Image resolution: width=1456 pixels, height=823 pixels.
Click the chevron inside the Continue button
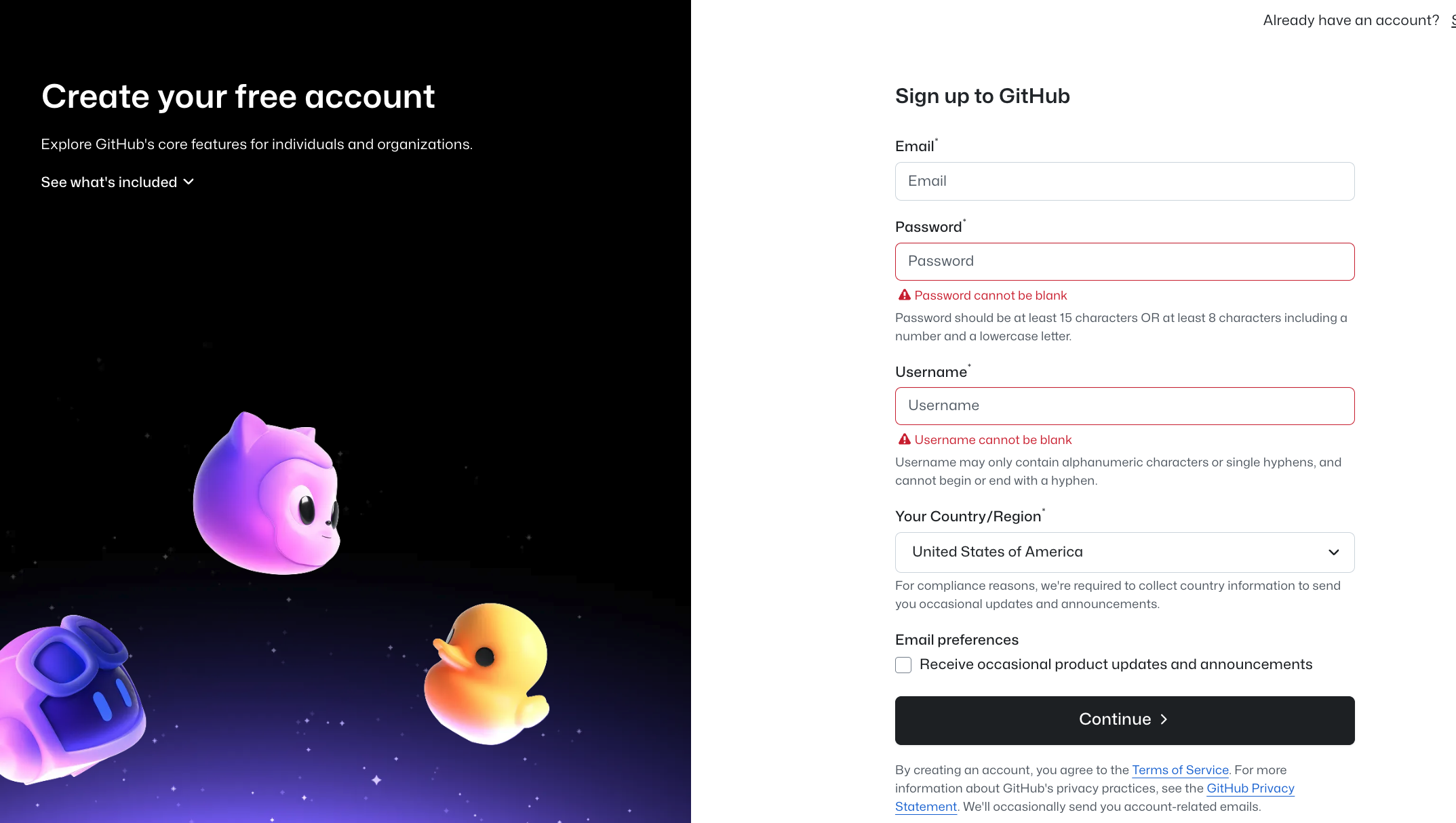1164,719
